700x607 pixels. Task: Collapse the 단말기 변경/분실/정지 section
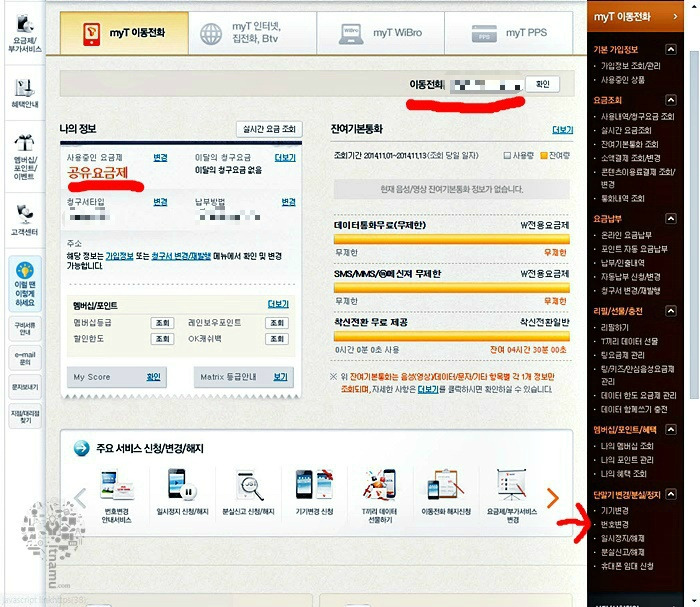click(x=671, y=495)
